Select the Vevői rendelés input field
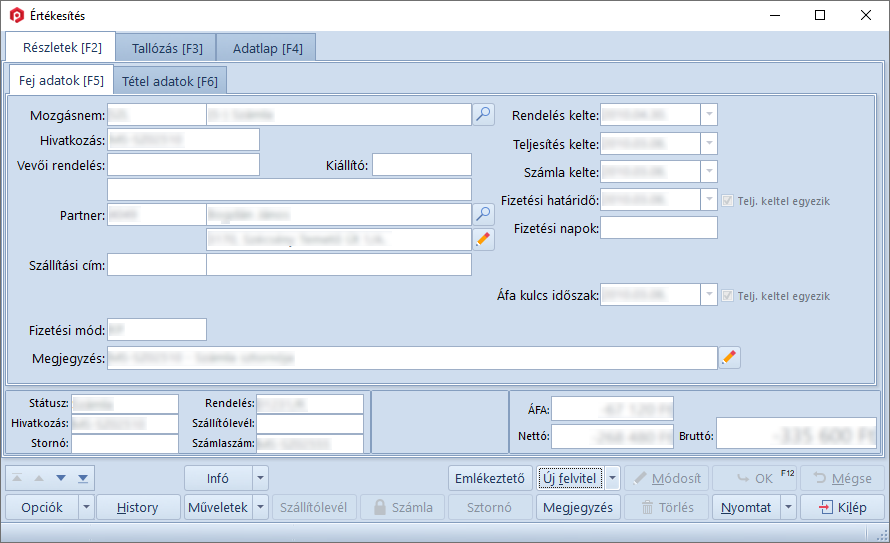This screenshot has width=890, height=543. 183,164
